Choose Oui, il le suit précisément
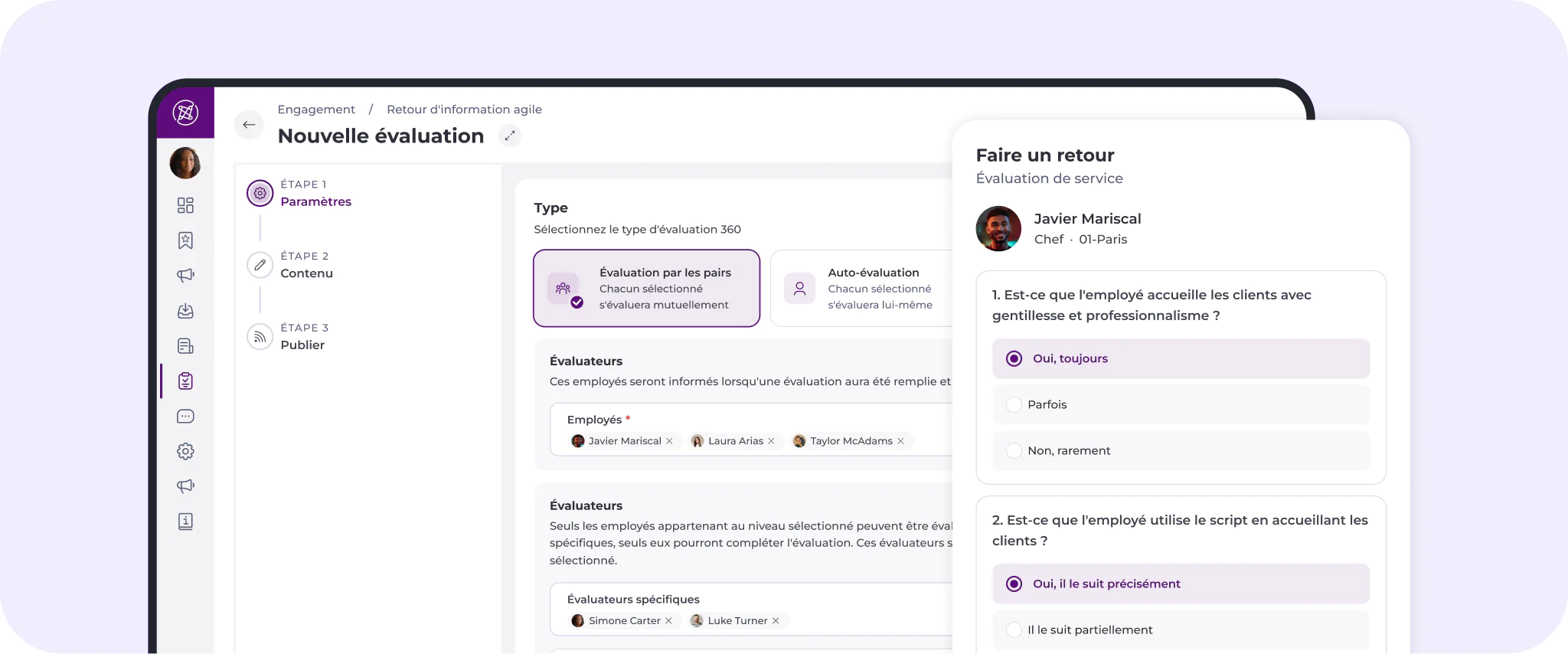This screenshot has width=1568, height=654. point(1181,584)
